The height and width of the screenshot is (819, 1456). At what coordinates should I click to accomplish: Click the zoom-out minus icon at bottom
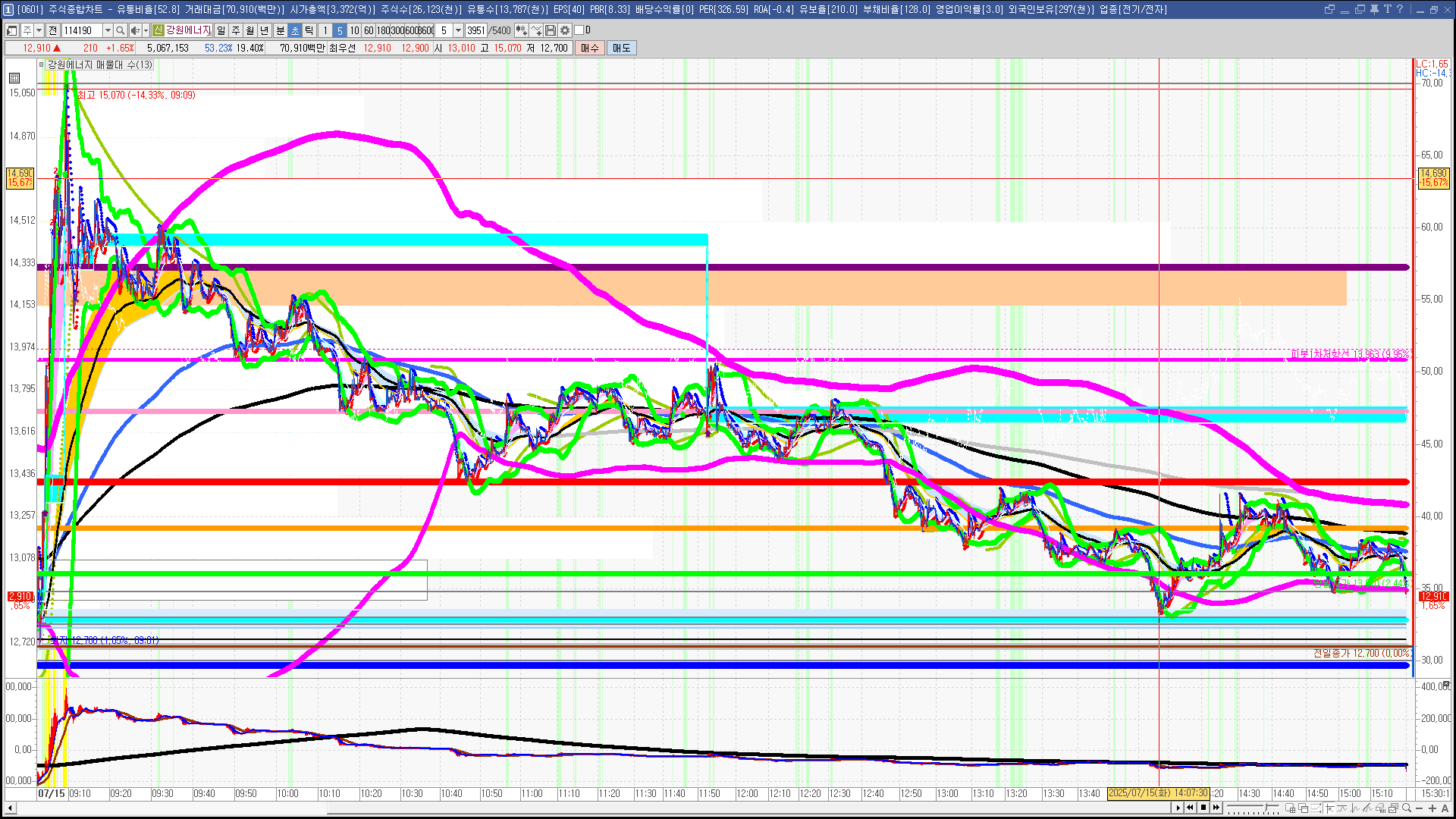[1419, 808]
